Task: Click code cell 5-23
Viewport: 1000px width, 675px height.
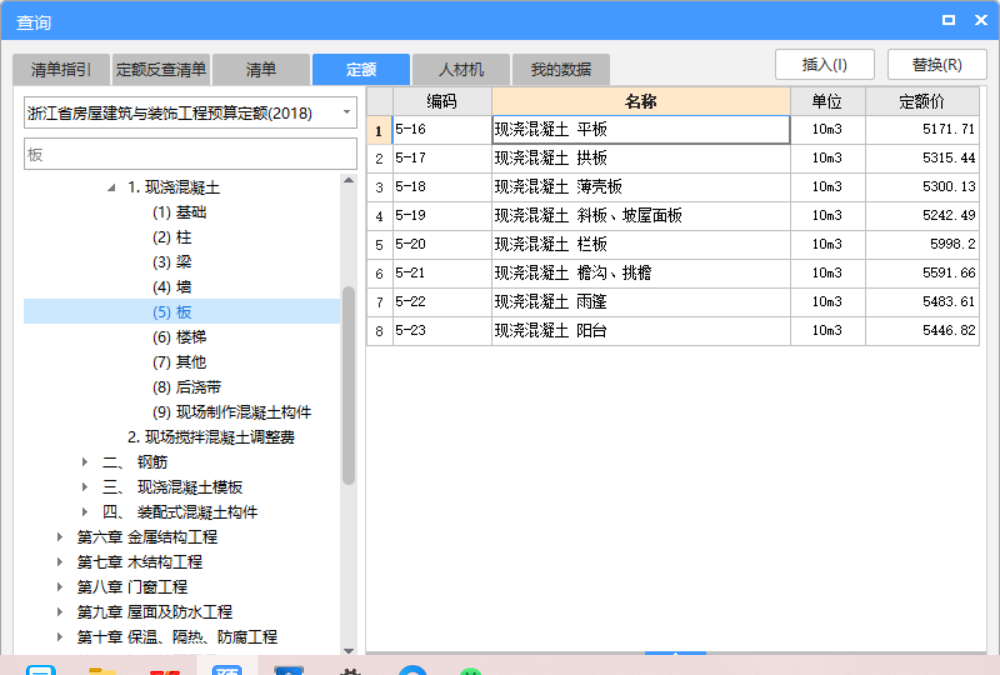Action: coord(442,330)
